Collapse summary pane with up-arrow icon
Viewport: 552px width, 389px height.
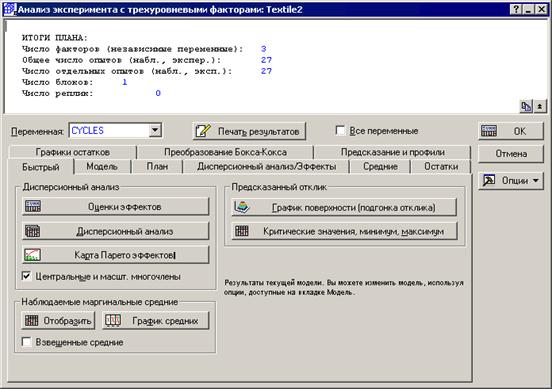click(x=540, y=106)
